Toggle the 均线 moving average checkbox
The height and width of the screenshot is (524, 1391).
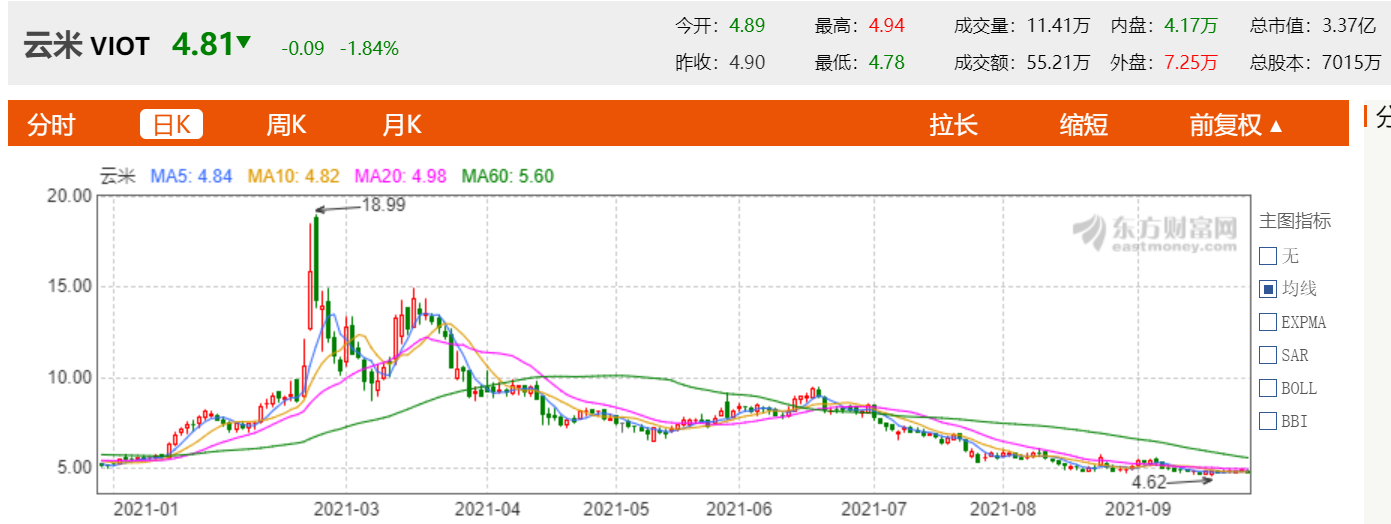click(1268, 289)
